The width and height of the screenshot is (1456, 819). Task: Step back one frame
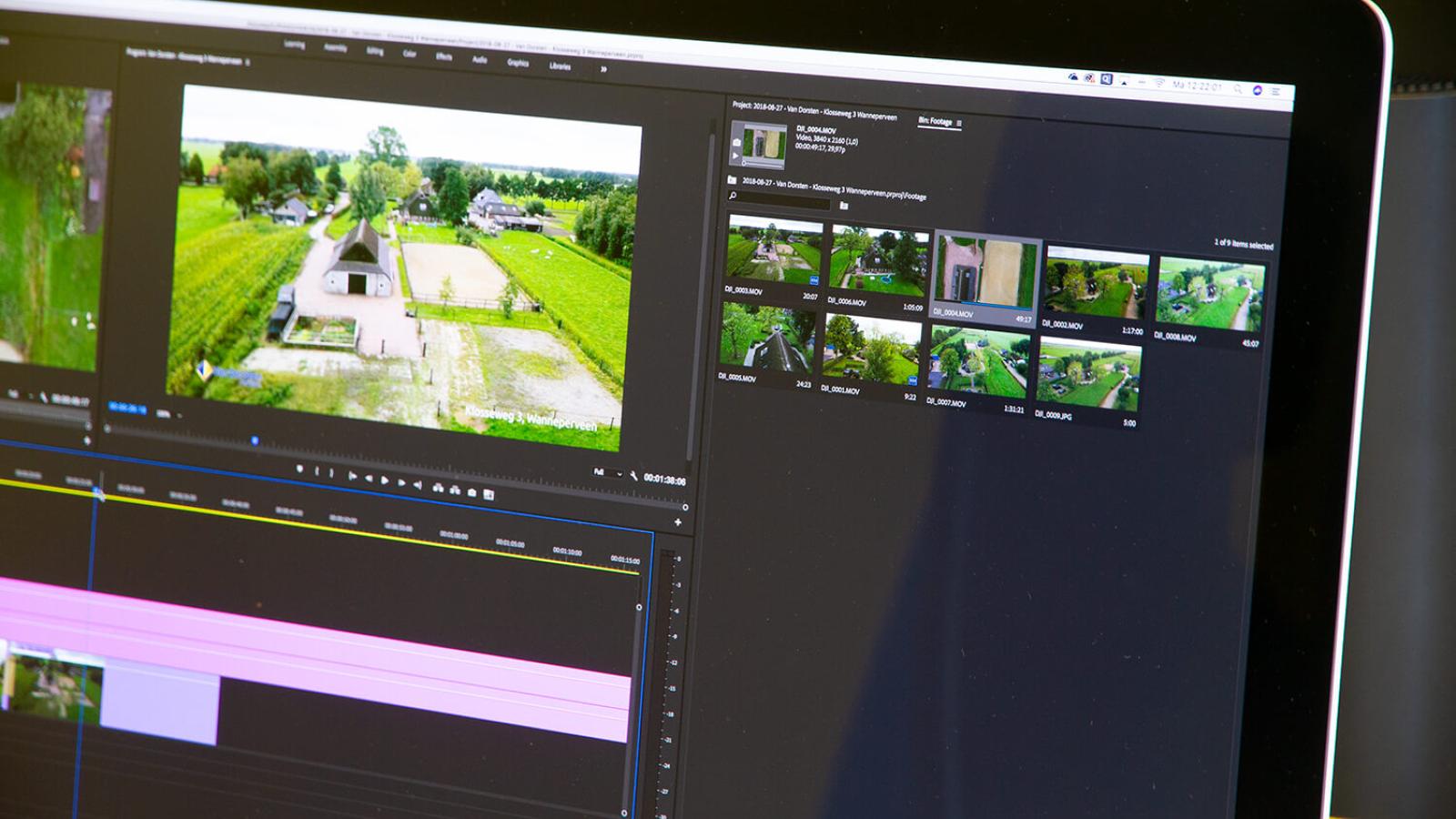[x=369, y=478]
